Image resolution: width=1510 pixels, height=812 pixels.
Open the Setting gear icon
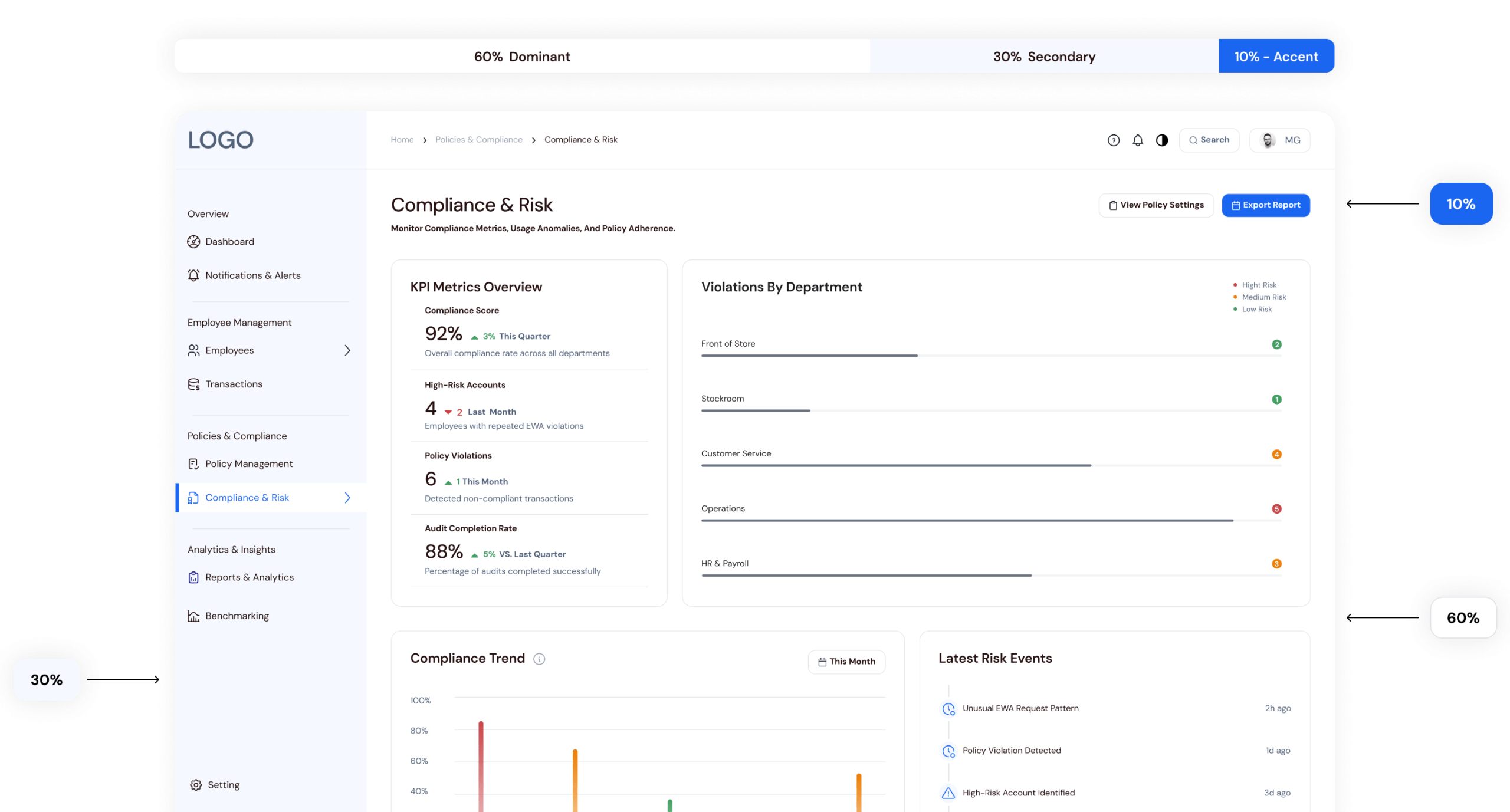coord(196,785)
